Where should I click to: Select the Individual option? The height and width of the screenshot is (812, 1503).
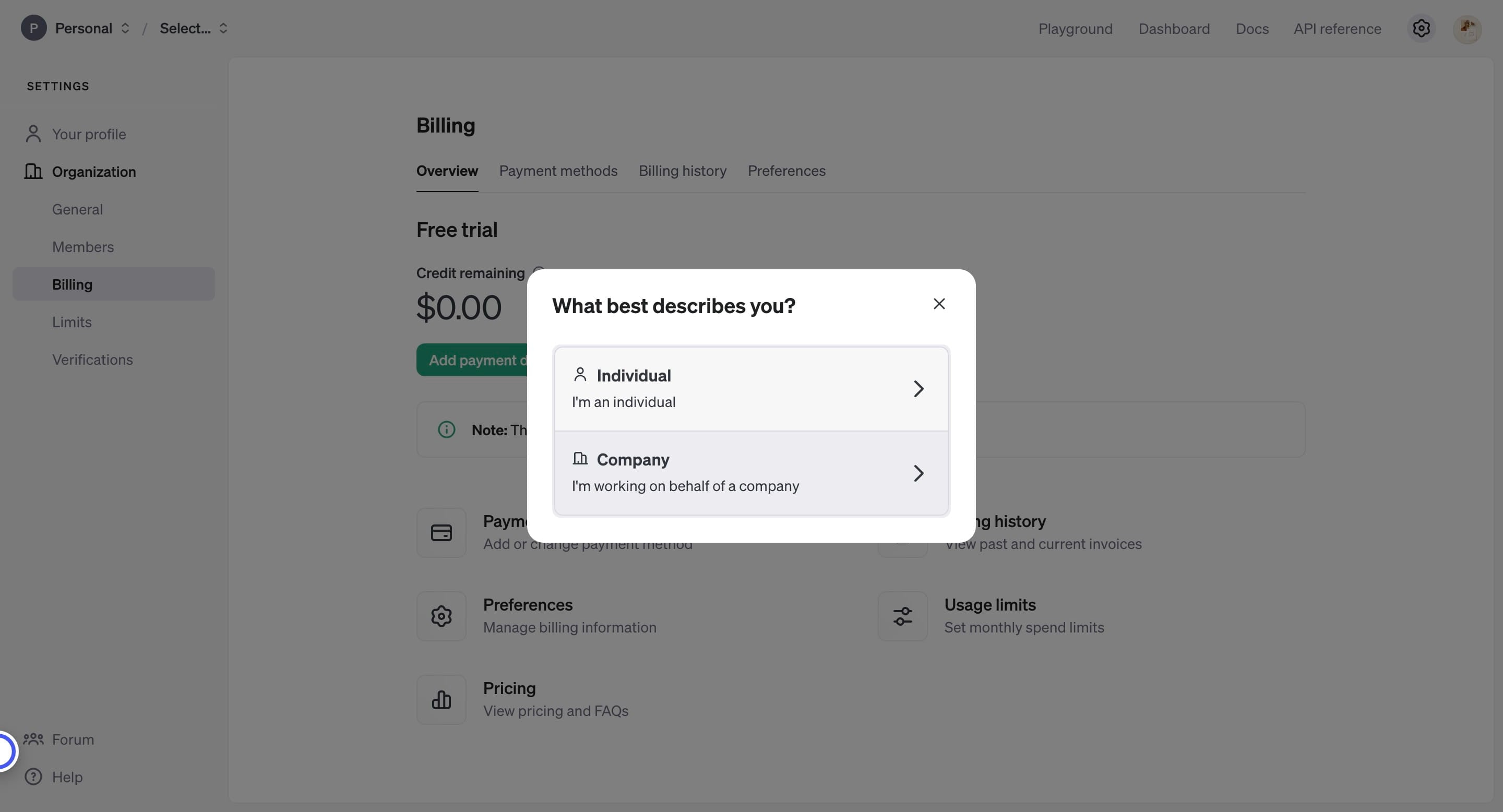750,388
